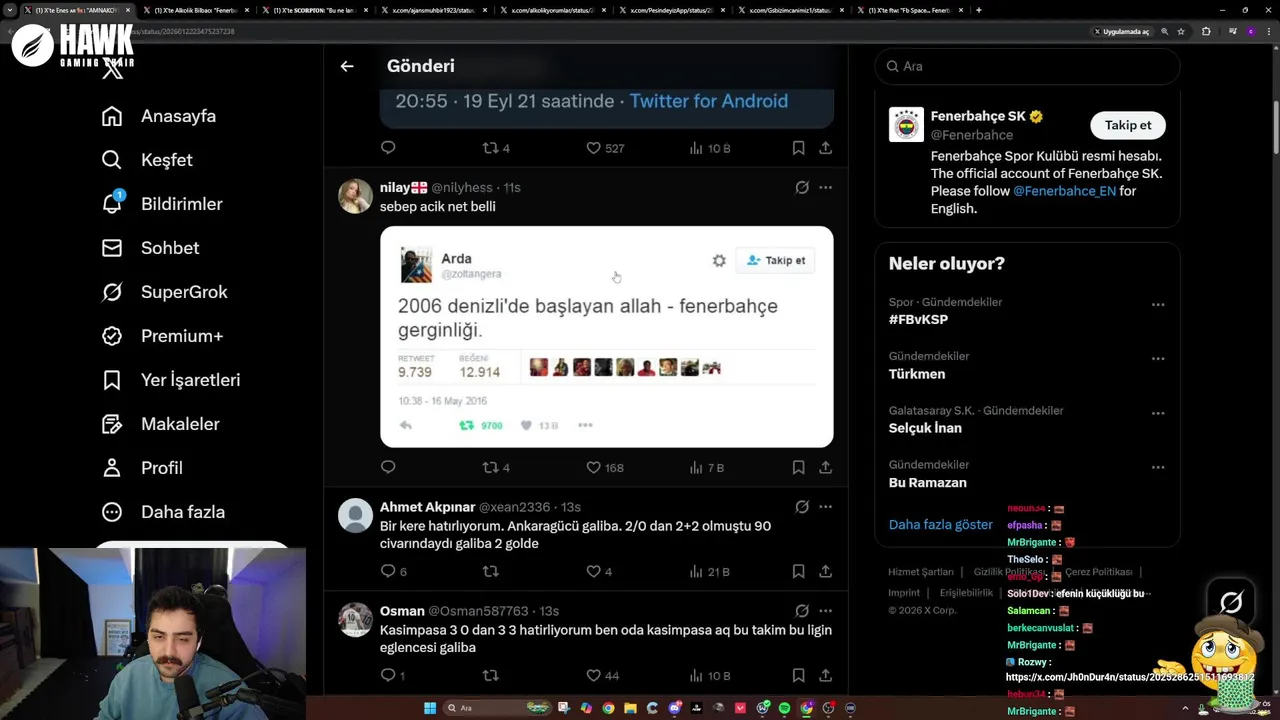Open Premium+ in the sidebar
This screenshot has width=1280, height=720.
click(163, 336)
